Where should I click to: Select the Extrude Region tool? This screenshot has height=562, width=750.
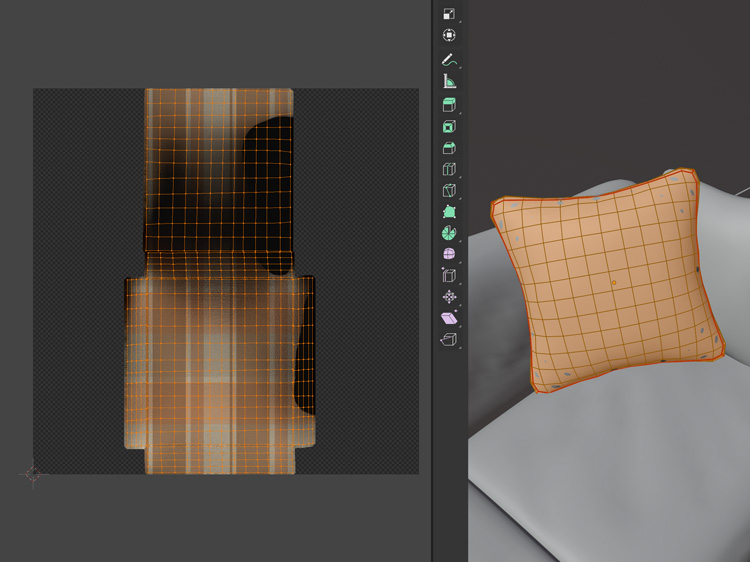pos(449,105)
